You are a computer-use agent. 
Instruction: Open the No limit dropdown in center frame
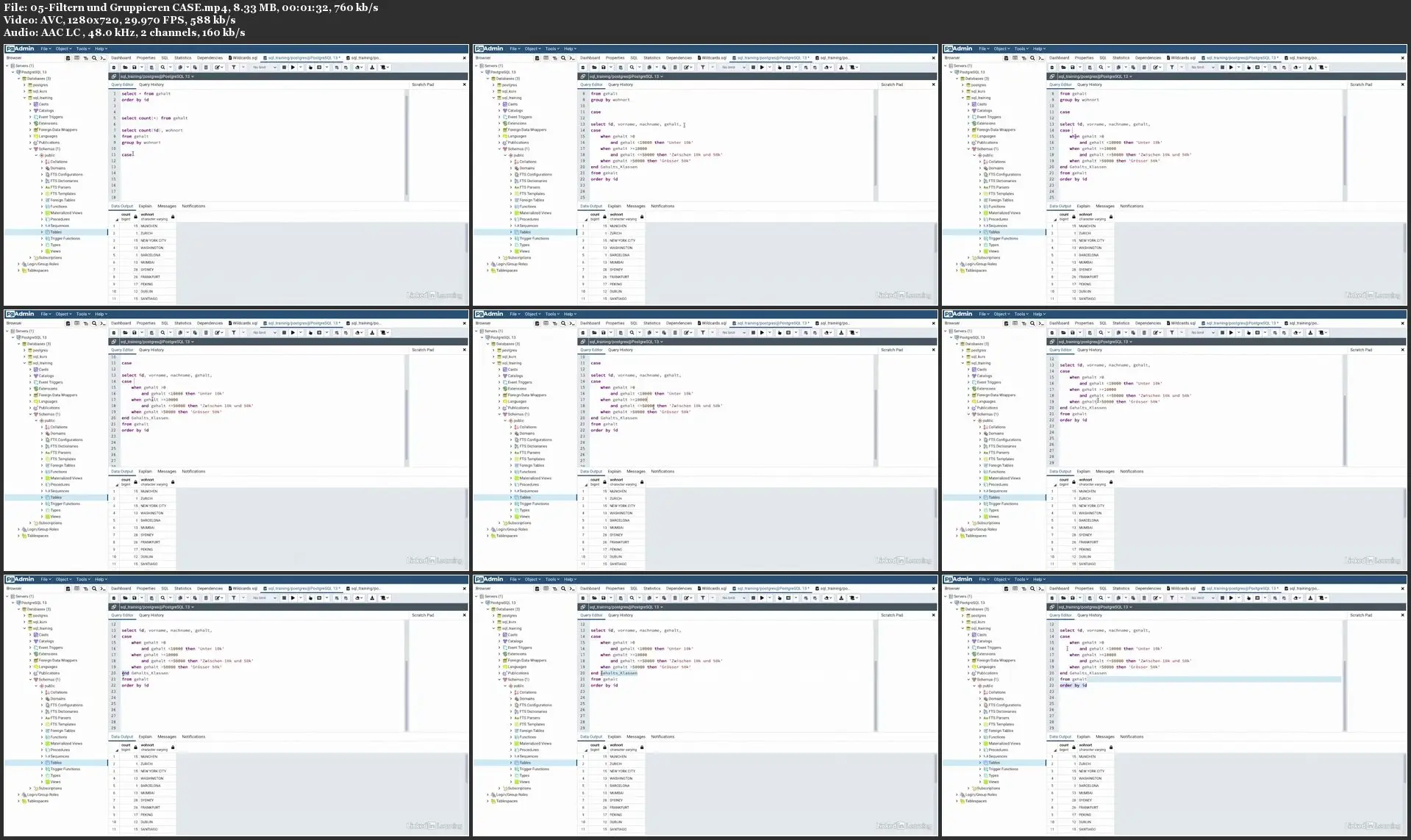(x=734, y=333)
